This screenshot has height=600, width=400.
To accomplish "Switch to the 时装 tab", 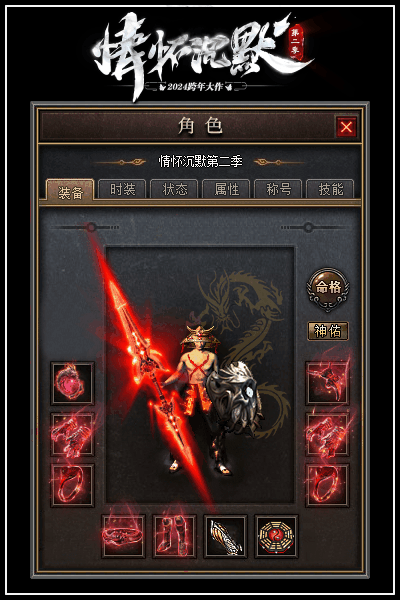I will [x=122, y=189].
